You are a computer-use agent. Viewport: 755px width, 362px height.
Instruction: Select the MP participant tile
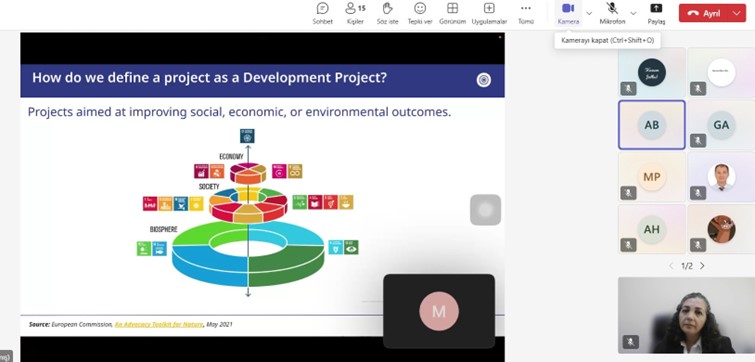pos(651,177)
